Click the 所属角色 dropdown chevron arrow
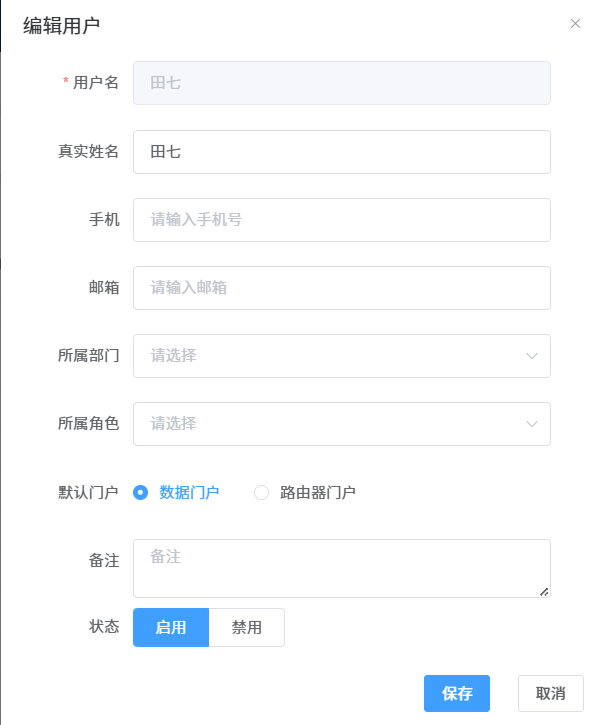This screenshot has width=606, height=725. tap(532, 424)
